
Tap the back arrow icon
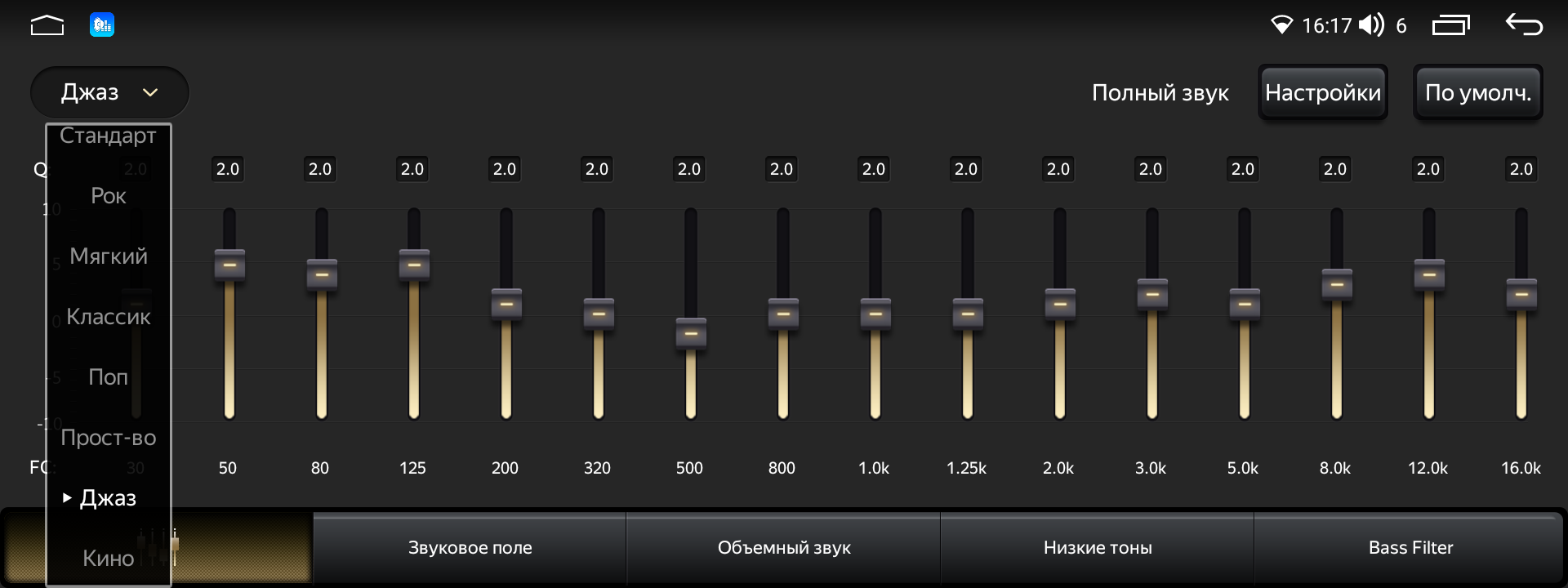[x=1524, y=24]
